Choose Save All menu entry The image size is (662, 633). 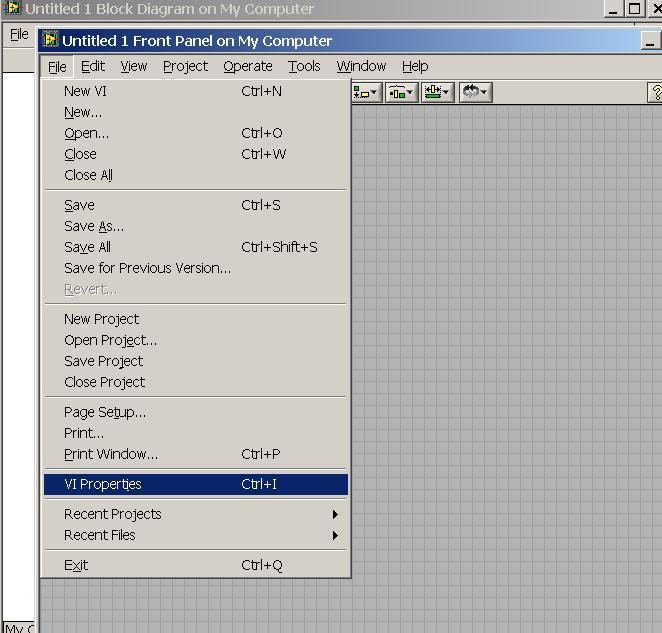196,247
